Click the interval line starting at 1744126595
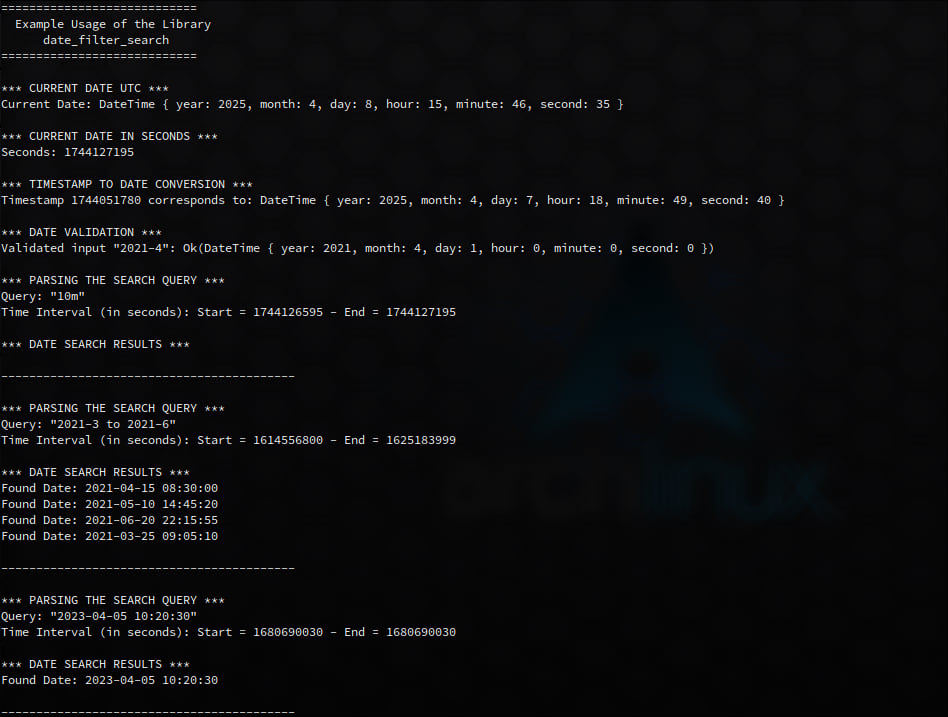The image size is (948, 717). 229,313
